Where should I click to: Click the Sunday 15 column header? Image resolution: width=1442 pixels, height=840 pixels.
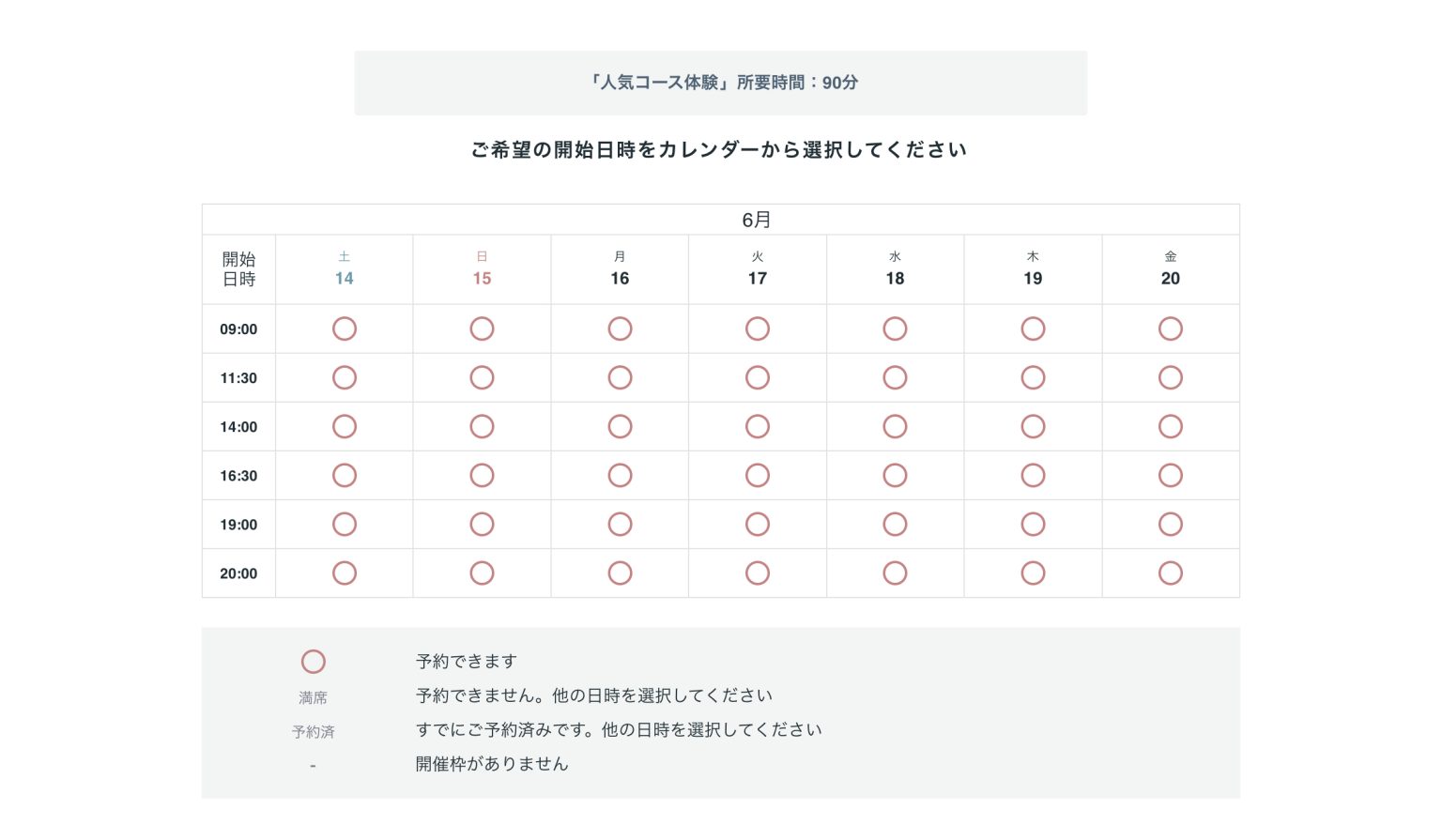pyautogui.click(x=482, y=269)
